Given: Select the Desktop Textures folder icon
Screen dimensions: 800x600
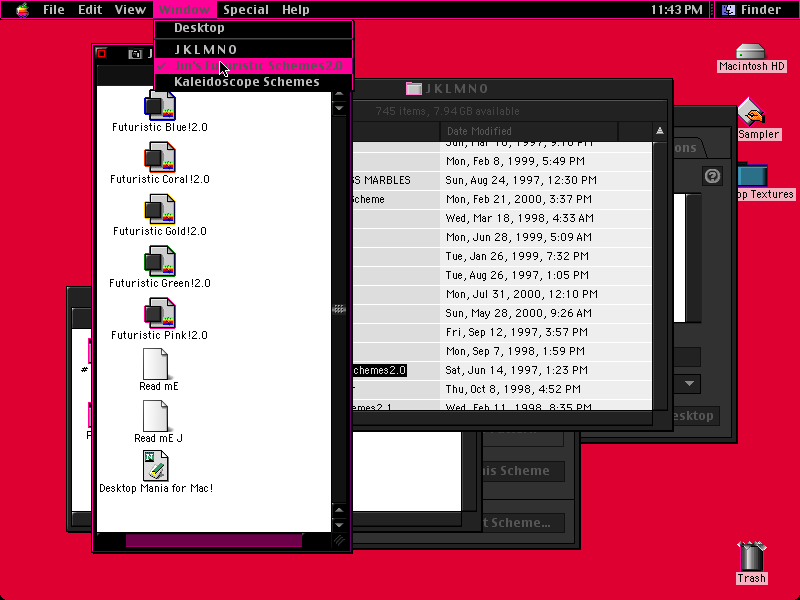Looking at the screenshot, I should tap(753, 176).
